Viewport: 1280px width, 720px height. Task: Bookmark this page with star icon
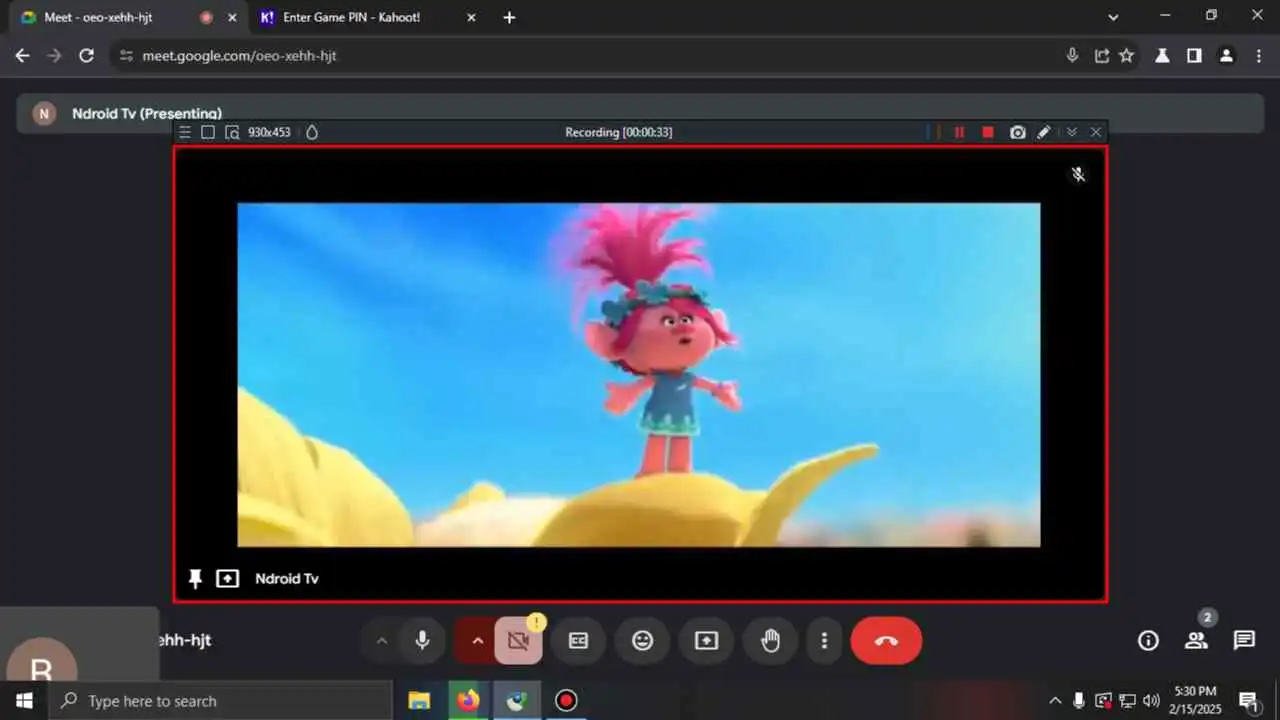point(1127,56)
